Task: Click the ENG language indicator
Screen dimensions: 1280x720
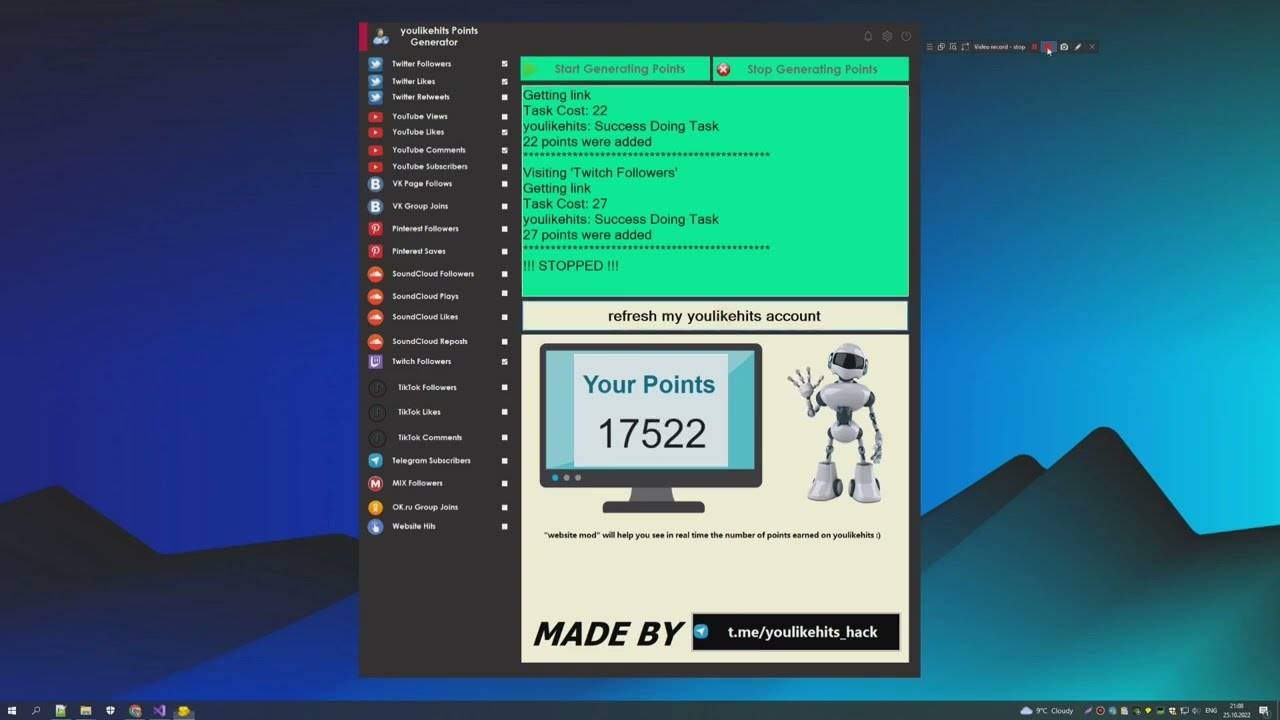Action: click(1211, 711)
